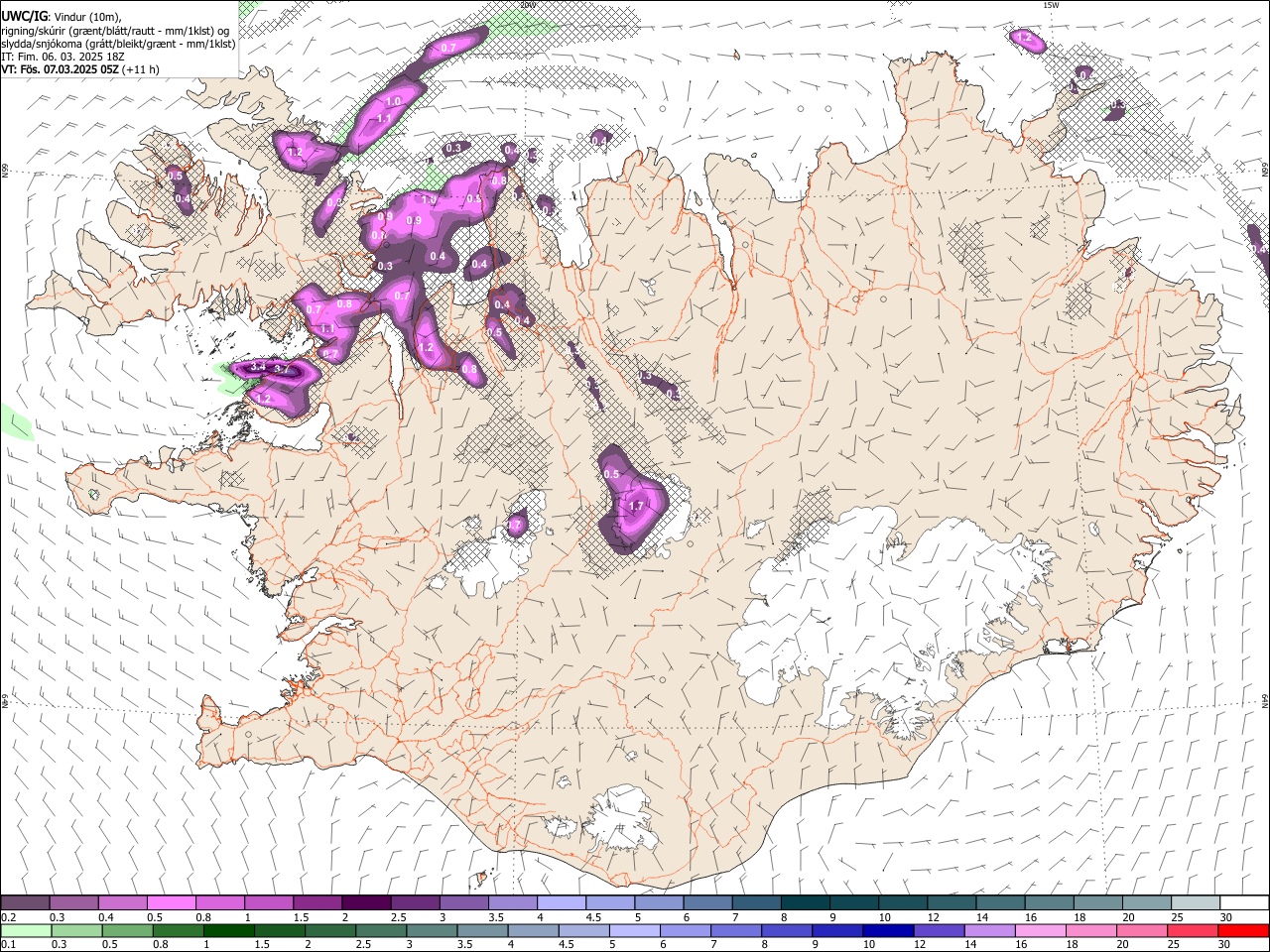Click the 'IT: Fim. 06. 03. 2025 18Z' line
This screenshot has height=952, width=1270.
point(63,57)
